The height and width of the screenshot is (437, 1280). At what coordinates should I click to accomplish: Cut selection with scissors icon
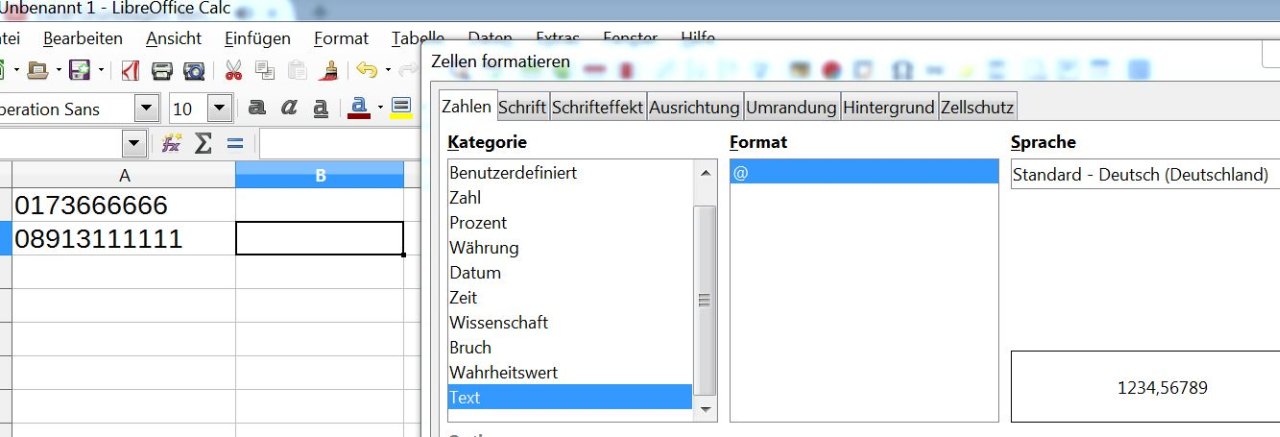233,71
